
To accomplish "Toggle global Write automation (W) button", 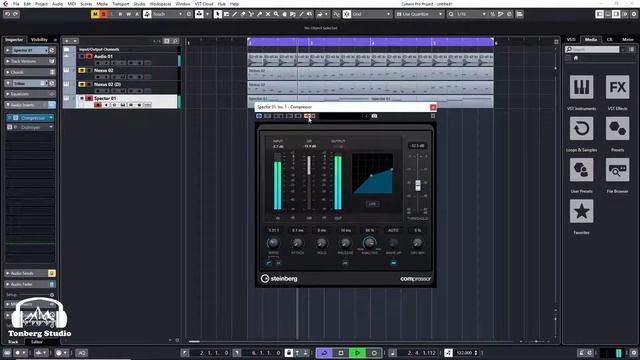I will (x=129, y=14).
